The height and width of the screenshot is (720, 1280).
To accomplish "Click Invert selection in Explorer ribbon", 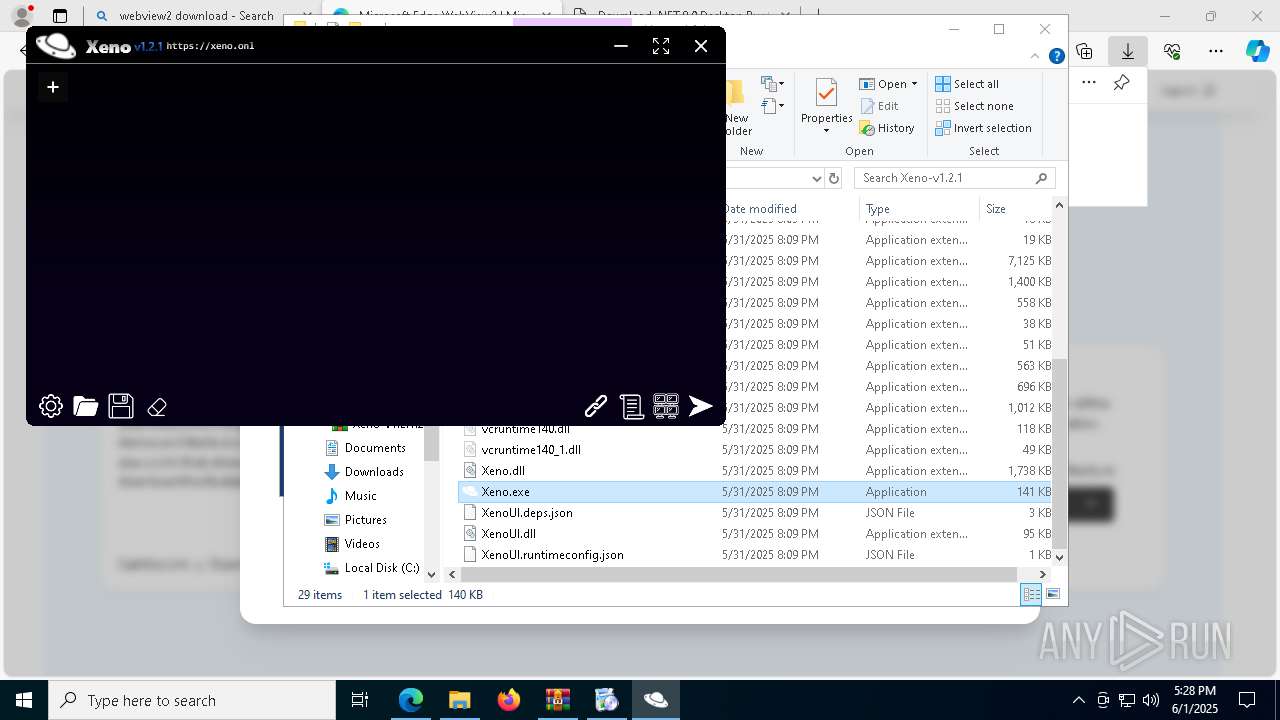I will (984, 128).
